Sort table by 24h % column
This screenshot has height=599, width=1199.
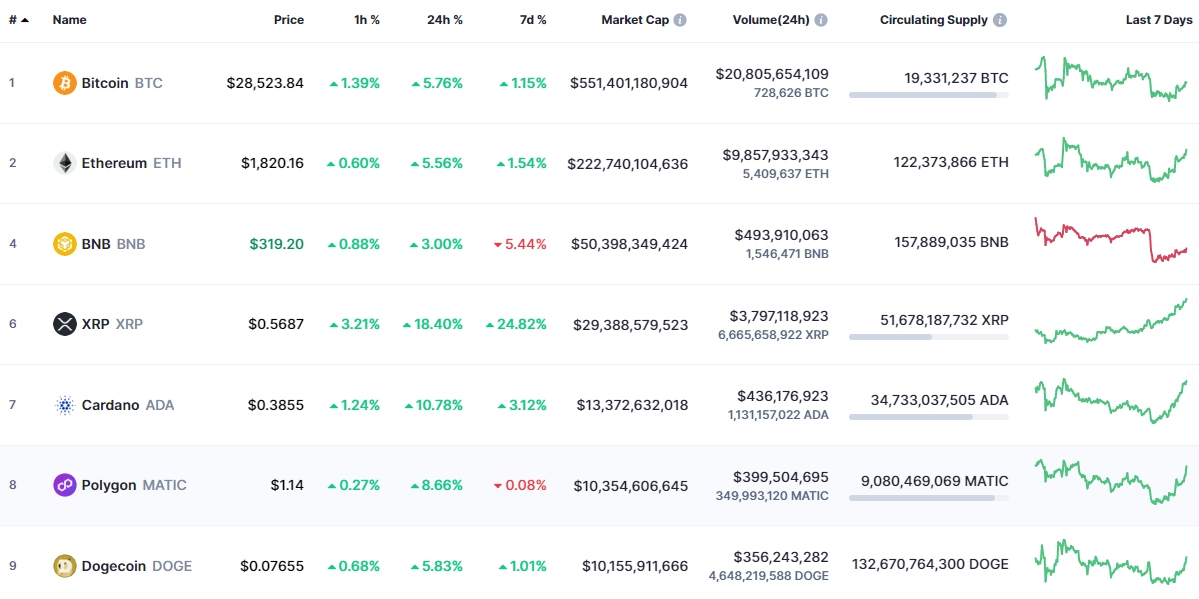pyautogui.click(x=445, y=20)
